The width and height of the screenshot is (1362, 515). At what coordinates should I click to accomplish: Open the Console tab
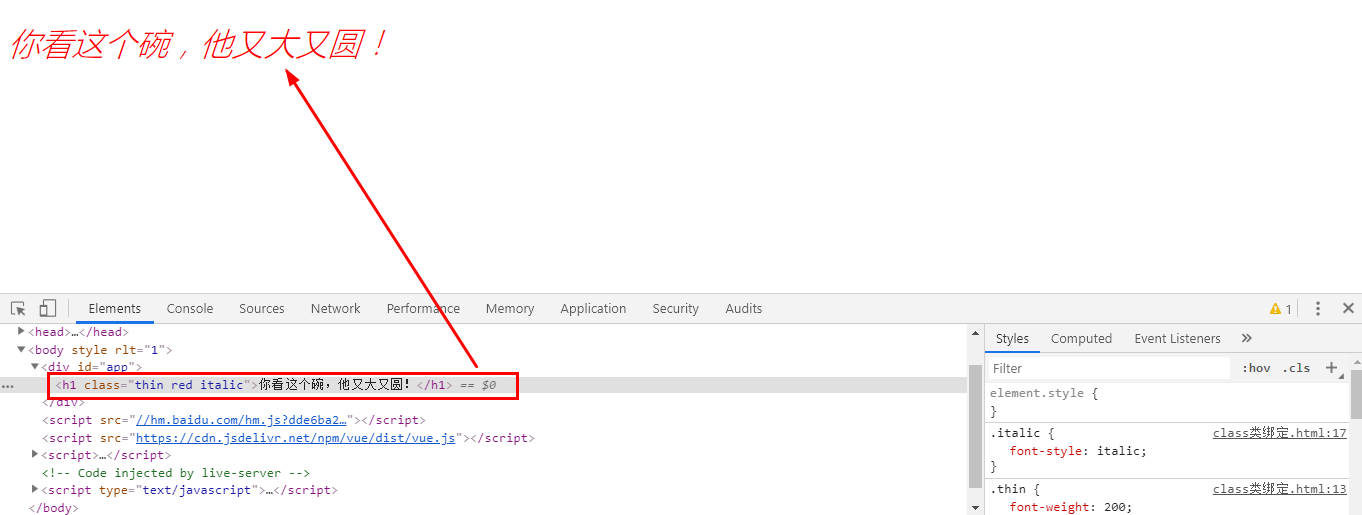tap(190, 309)
